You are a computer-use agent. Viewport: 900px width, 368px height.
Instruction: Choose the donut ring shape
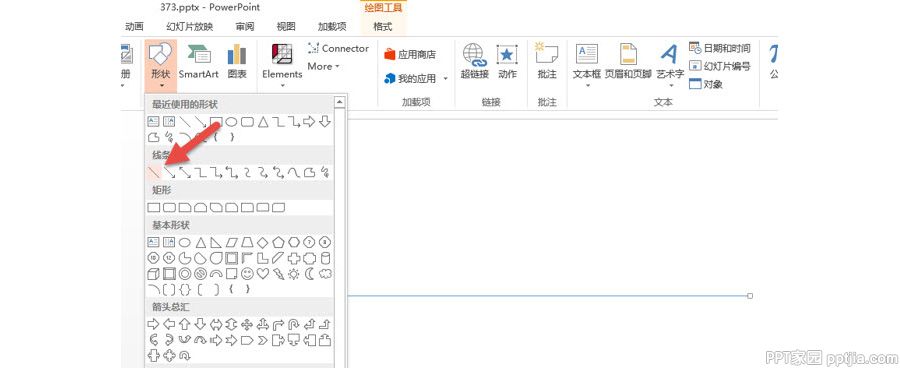click(185, 274)
